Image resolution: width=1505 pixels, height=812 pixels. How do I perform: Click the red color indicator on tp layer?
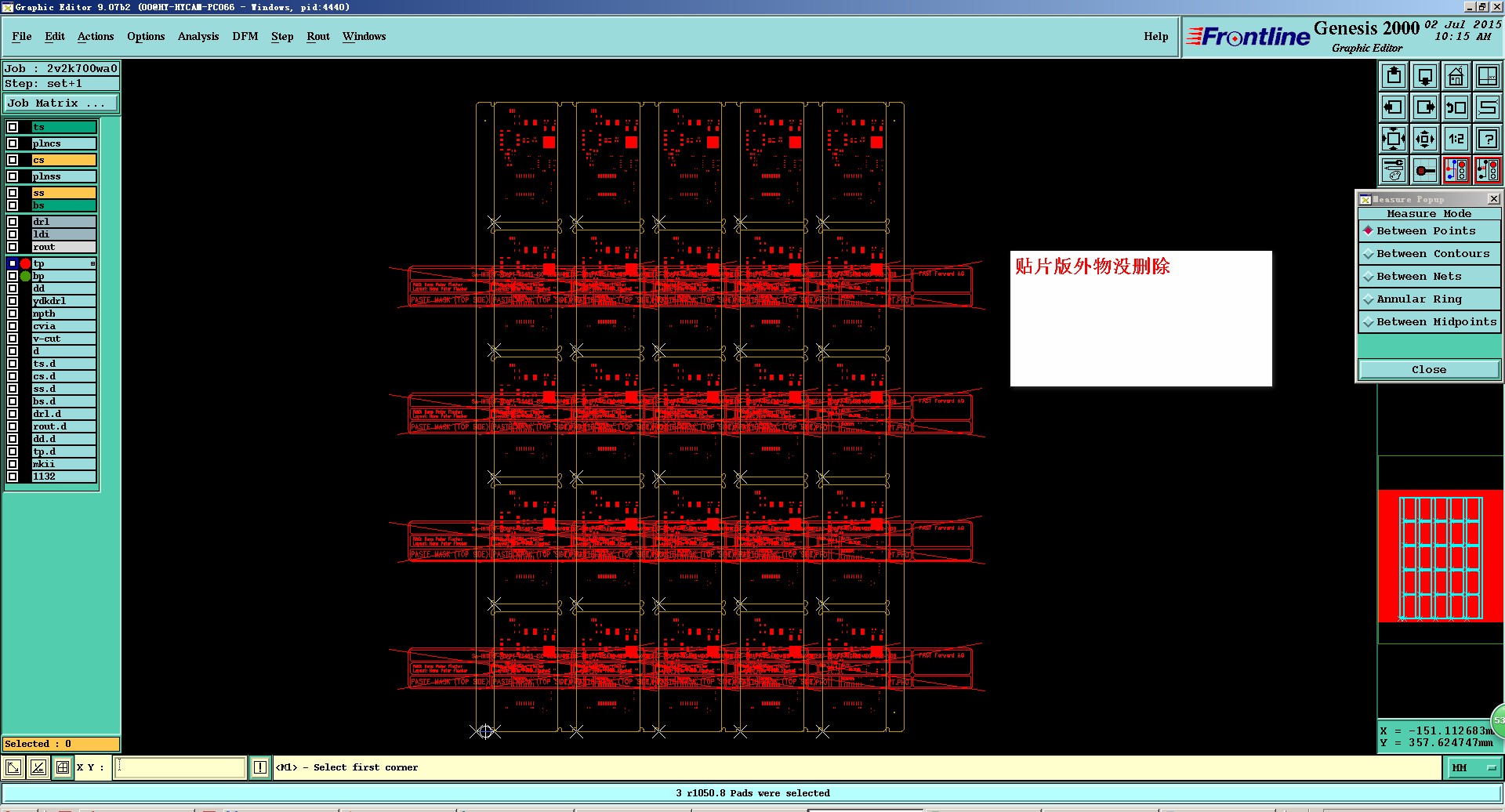[25, 263]
